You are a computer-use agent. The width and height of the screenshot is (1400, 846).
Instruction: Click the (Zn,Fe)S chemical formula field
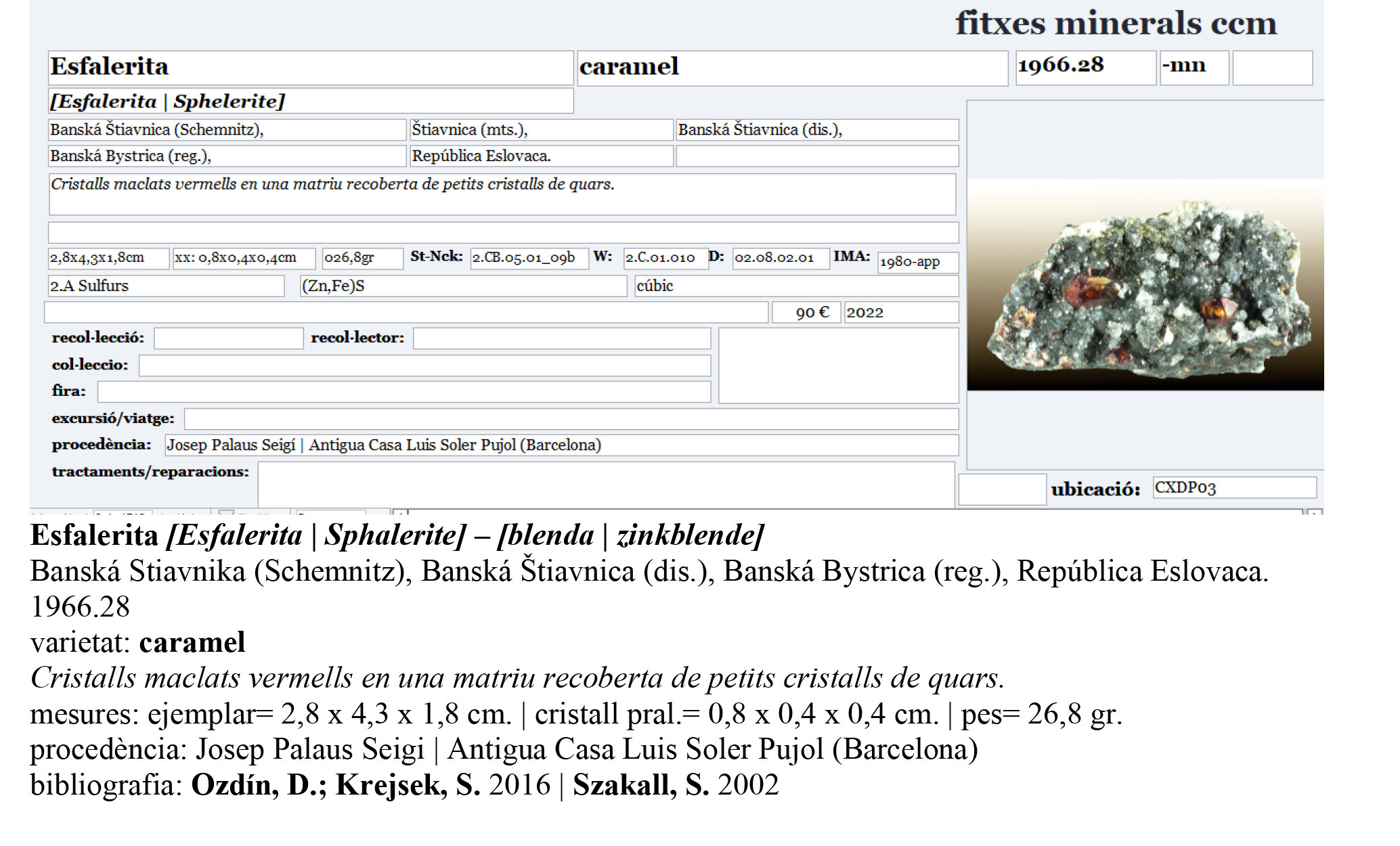pos(463,286)
